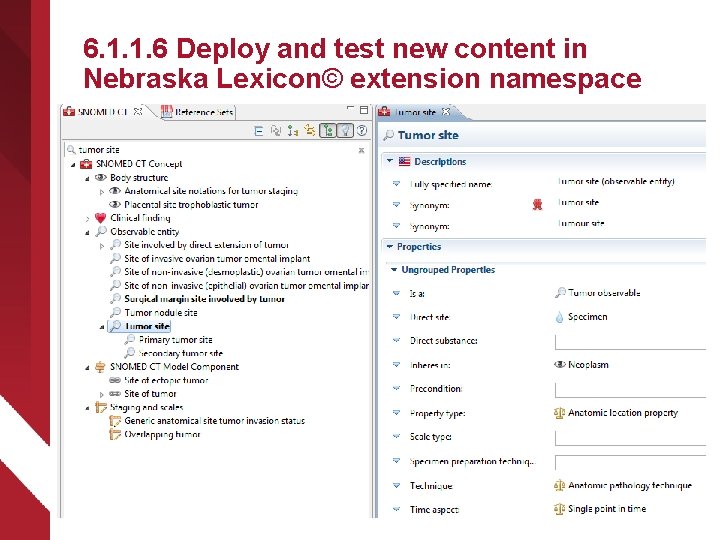This screenshot has width=720, height=540.
Task: Click the SNOMED CT Model Component signpost icon
Action: coord(100,366)
